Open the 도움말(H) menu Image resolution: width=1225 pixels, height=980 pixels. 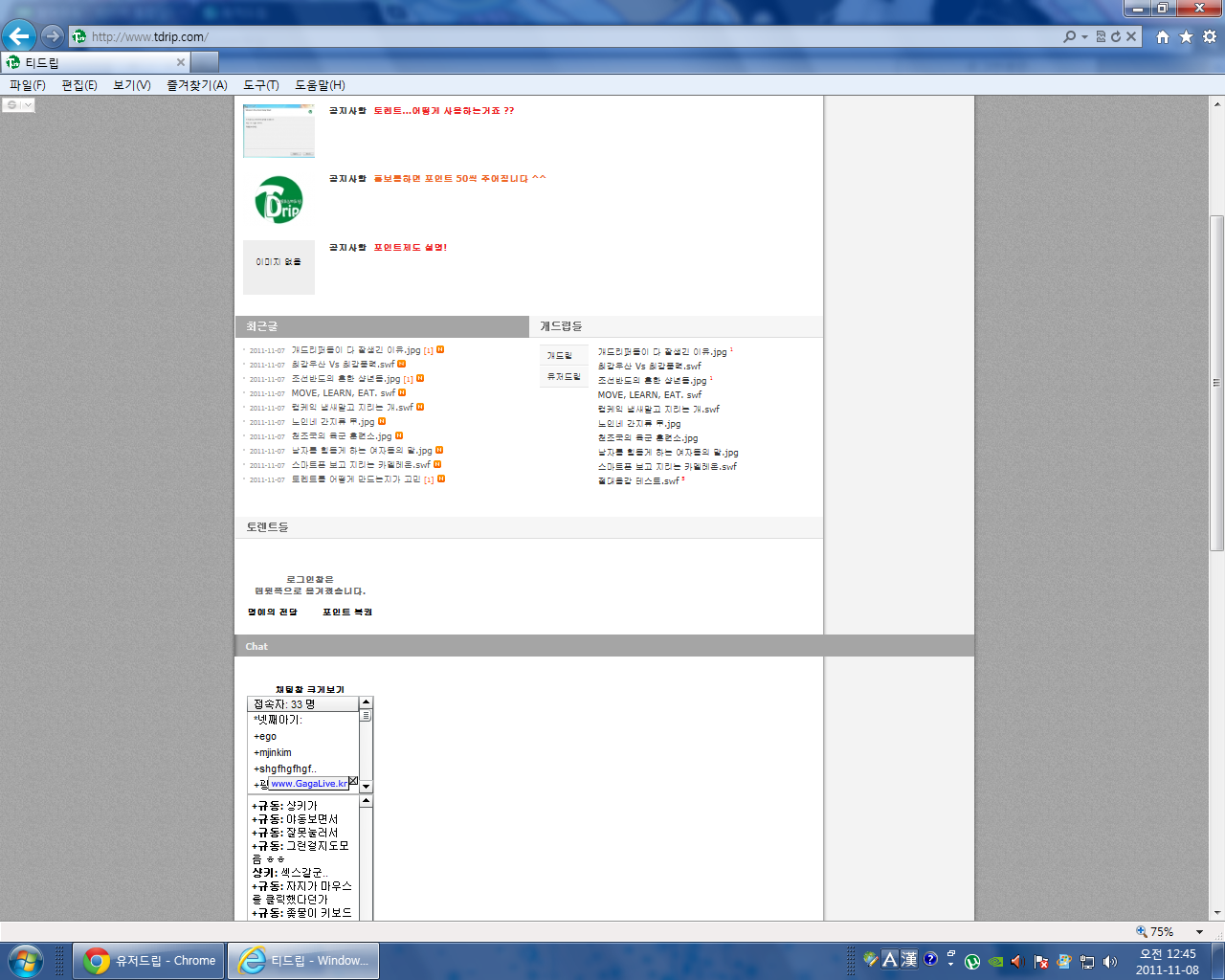tap(320, 85)
